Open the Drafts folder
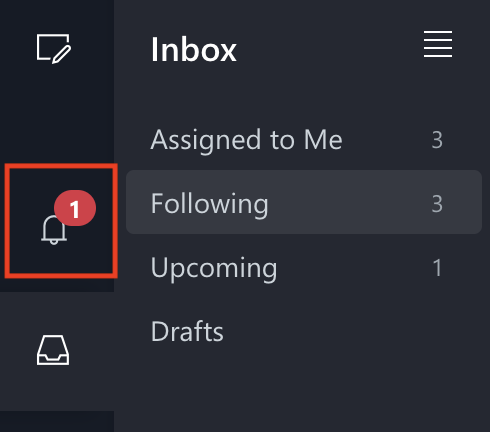This screenshot has height=432, width=490. click(304, 331)
